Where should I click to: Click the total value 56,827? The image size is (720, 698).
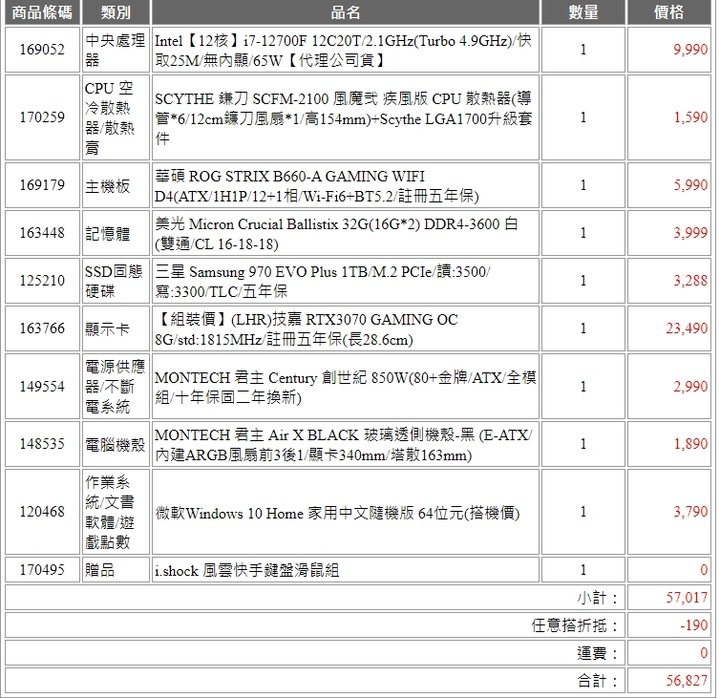point(687,680)
